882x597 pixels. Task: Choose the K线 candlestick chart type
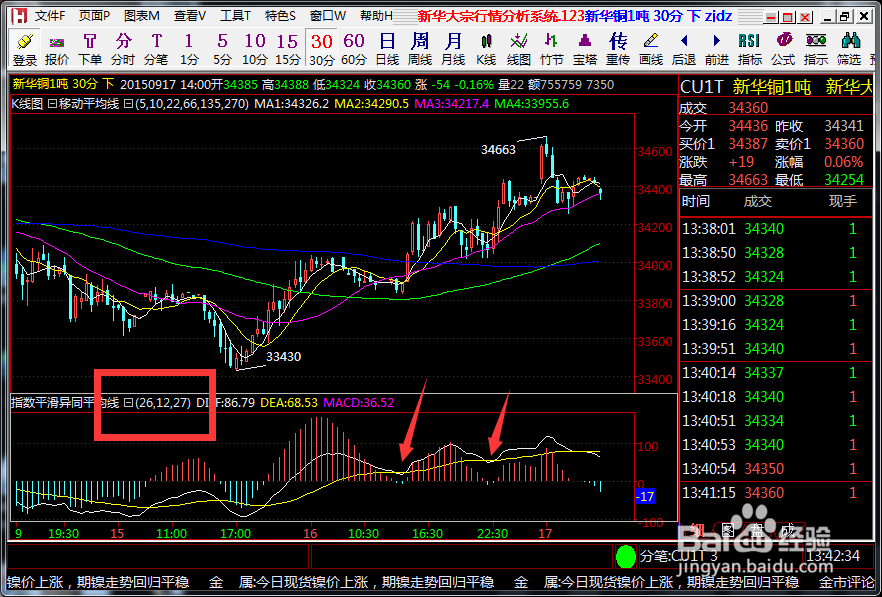486,49
